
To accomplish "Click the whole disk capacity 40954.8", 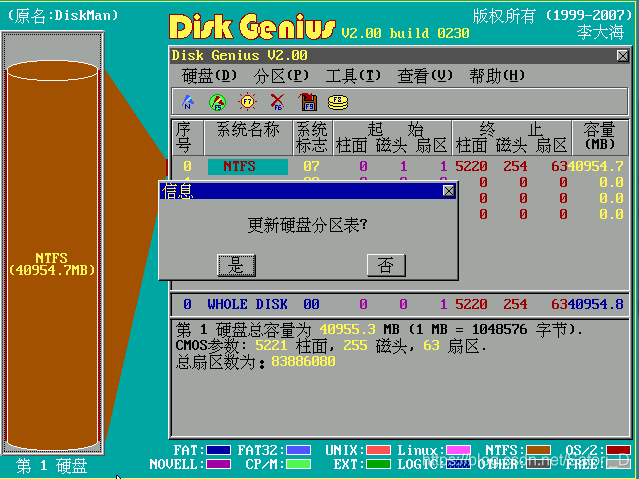I will [595, 304].
